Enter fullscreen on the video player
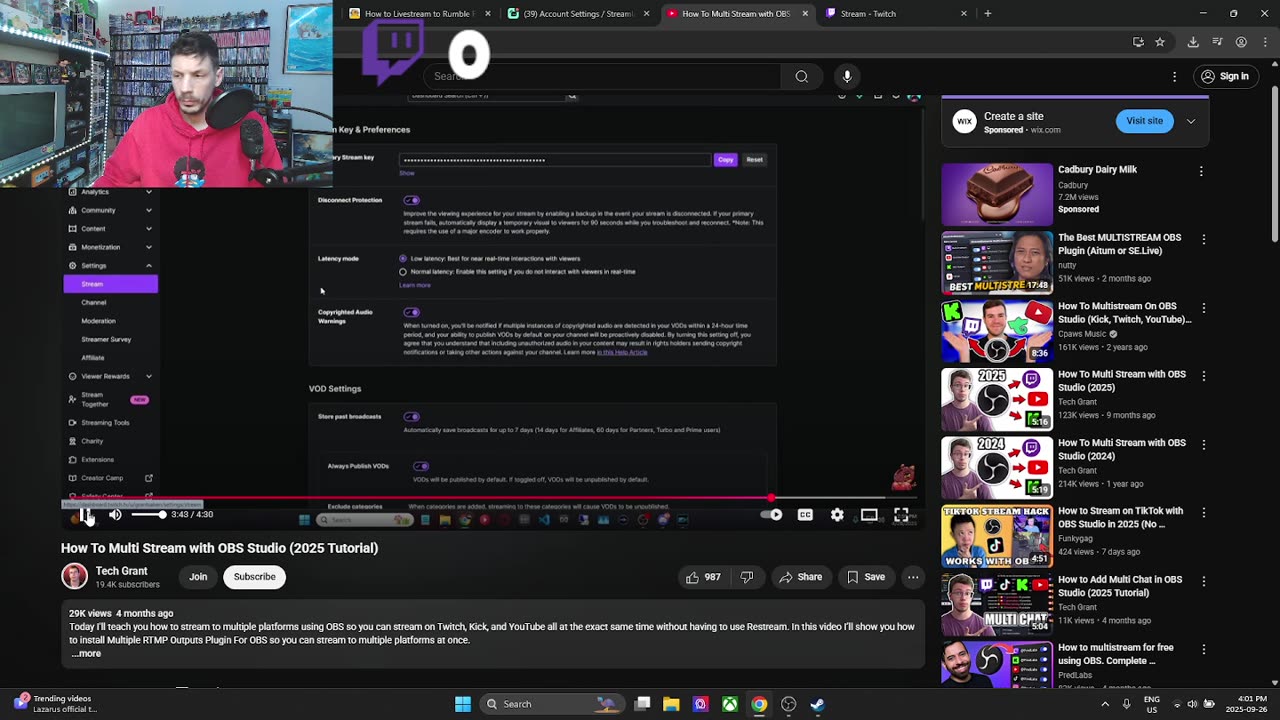This screenshot has width=1280, height=720. tap(901, 515)
